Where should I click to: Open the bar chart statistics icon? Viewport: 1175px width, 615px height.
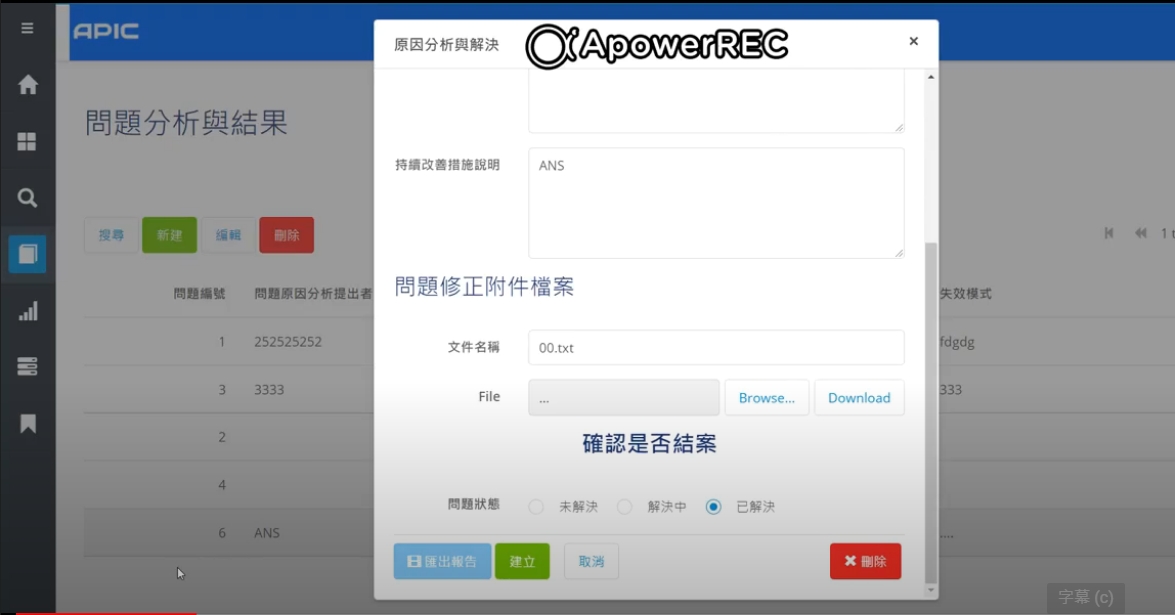click(x=27, y=312)
